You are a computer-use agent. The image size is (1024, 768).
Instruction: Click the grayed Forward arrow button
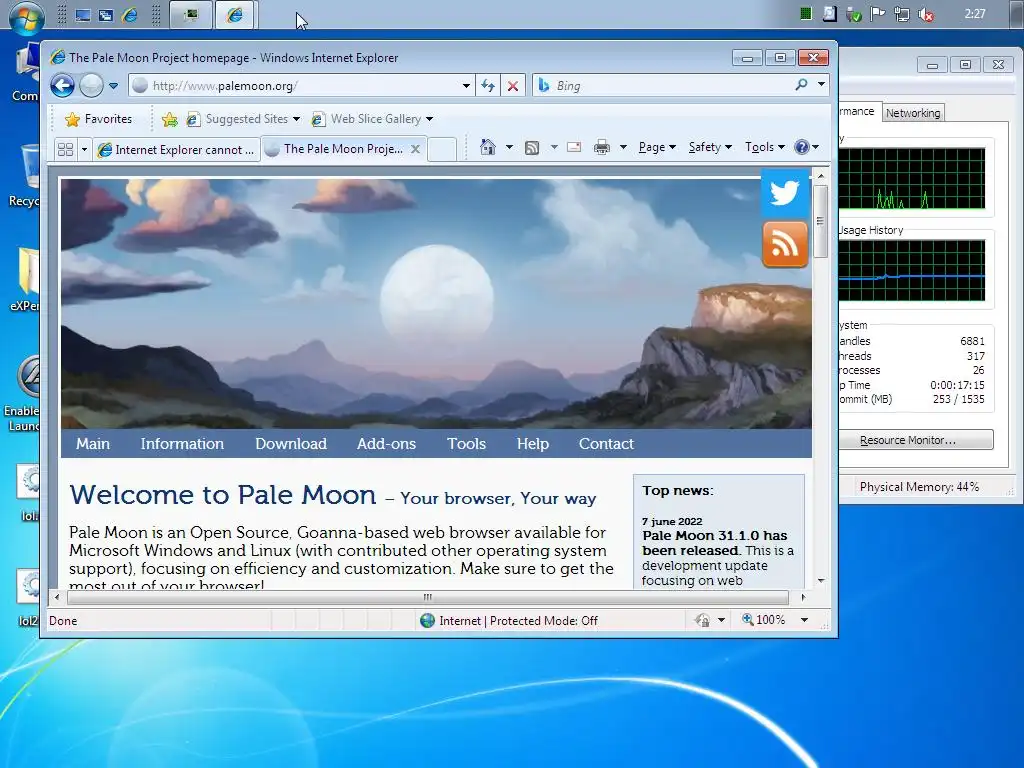pyautogui.click(x=91, y=86)
